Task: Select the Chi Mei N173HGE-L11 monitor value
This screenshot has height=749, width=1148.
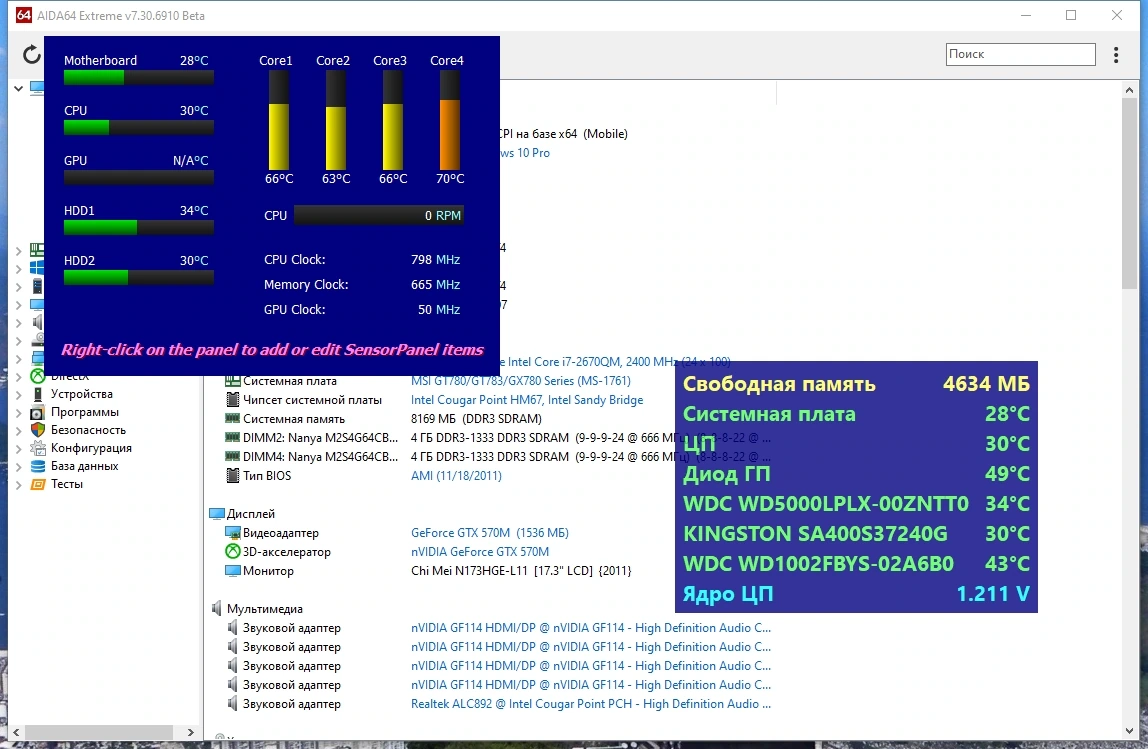Action: click(x=521, y=571)
